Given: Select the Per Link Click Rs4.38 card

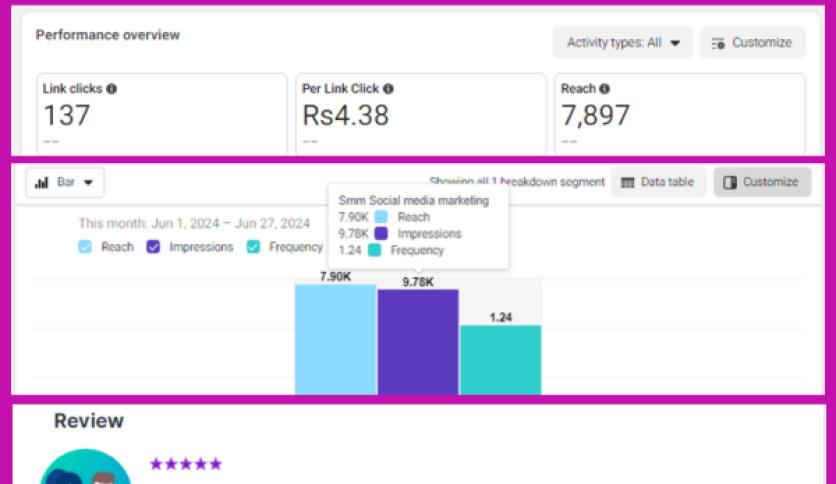Looking at the screenshot, I should tap(420, 113).
